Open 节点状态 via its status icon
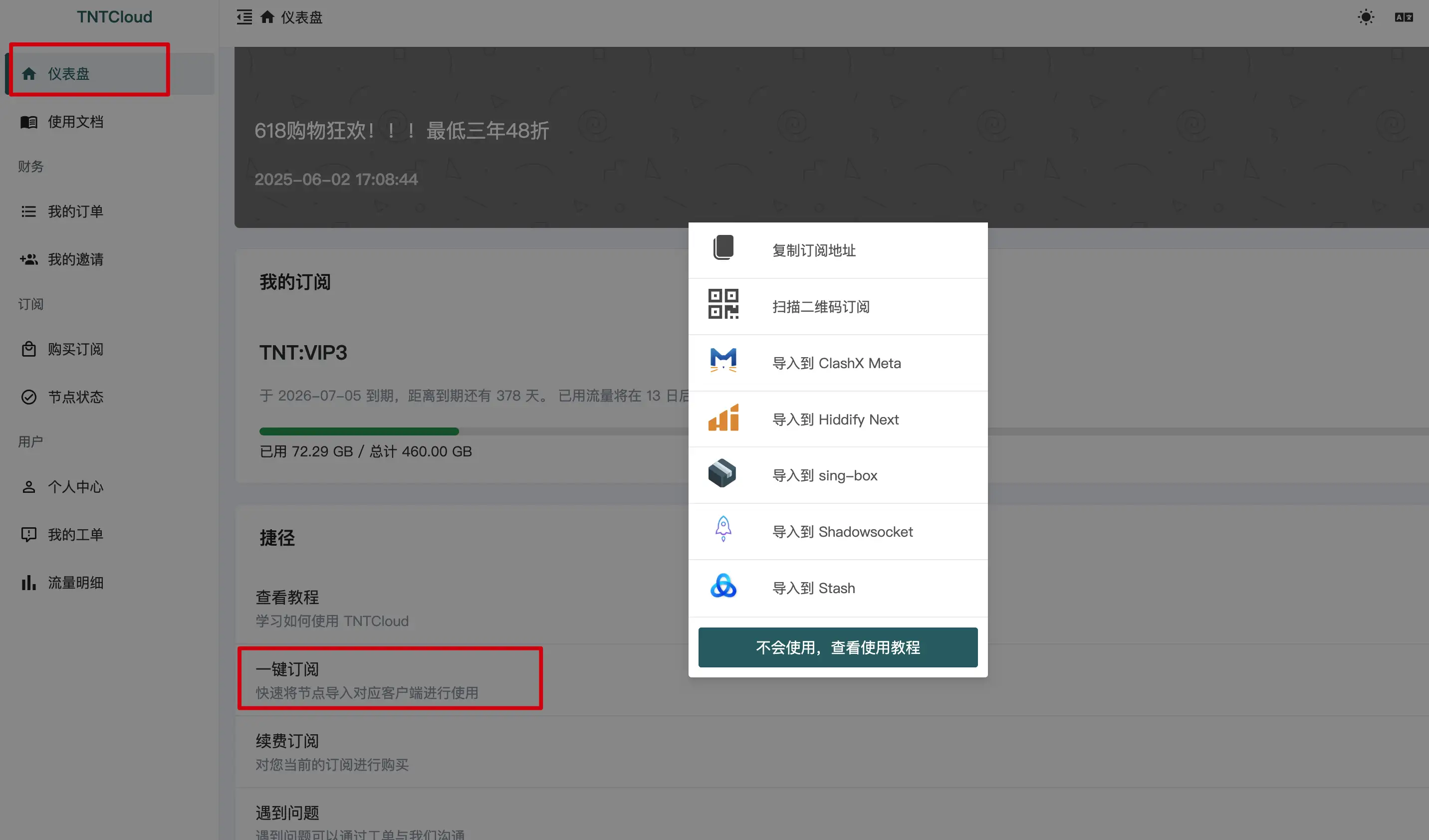This screenshot has width=1429, height=840. click(29, 397)
